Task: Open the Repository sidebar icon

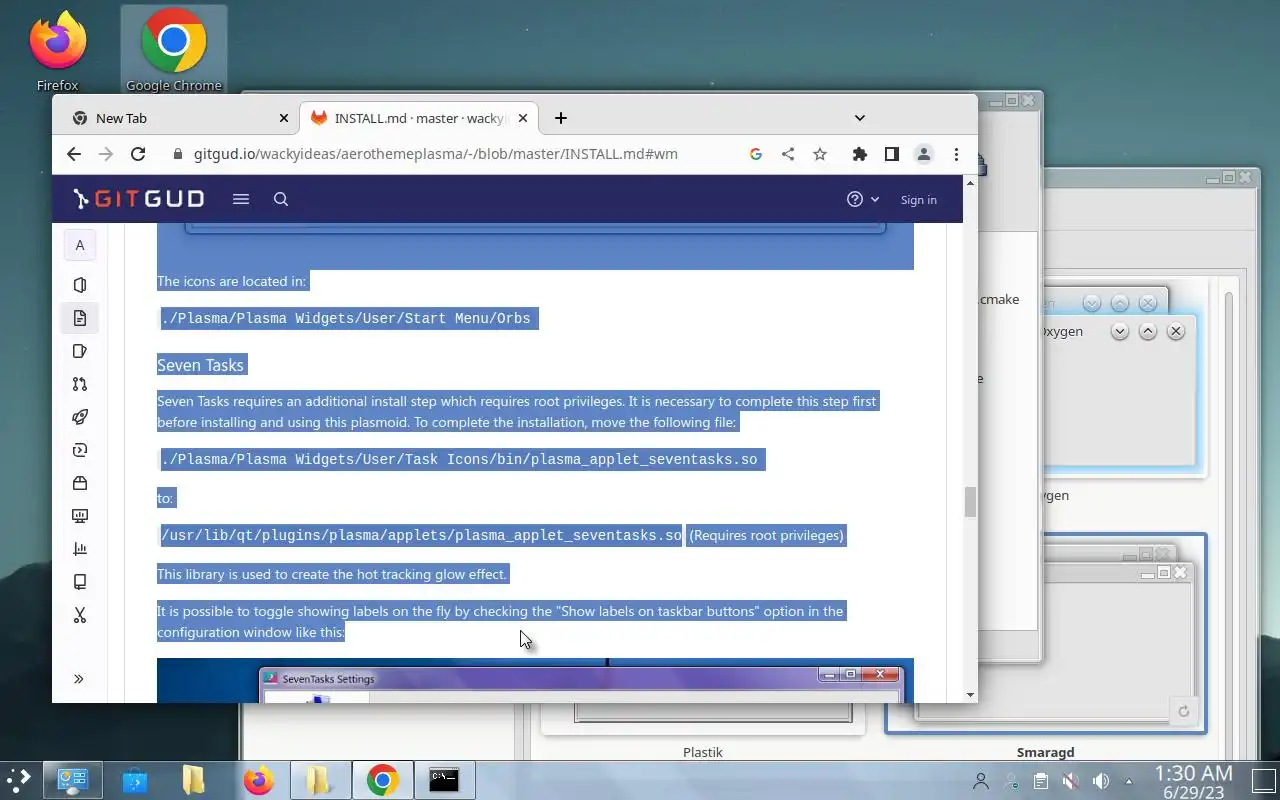Action: coord(80,318)
